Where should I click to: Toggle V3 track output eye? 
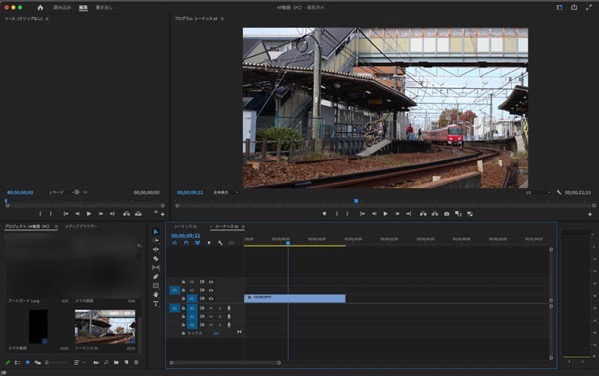pos(211,282)
